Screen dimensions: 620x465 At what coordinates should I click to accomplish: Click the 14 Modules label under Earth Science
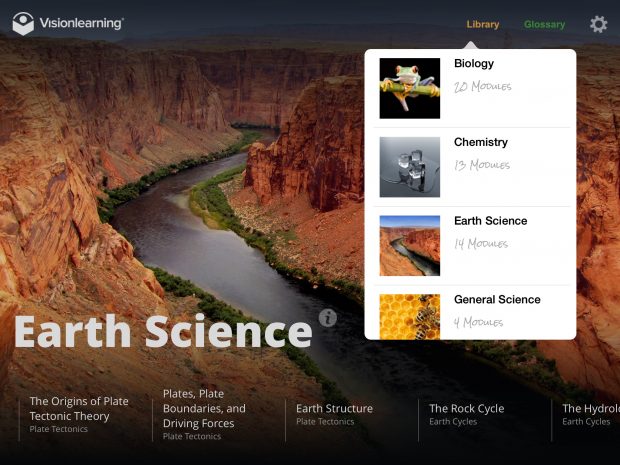pyautogui.click(x=481, y=244)
